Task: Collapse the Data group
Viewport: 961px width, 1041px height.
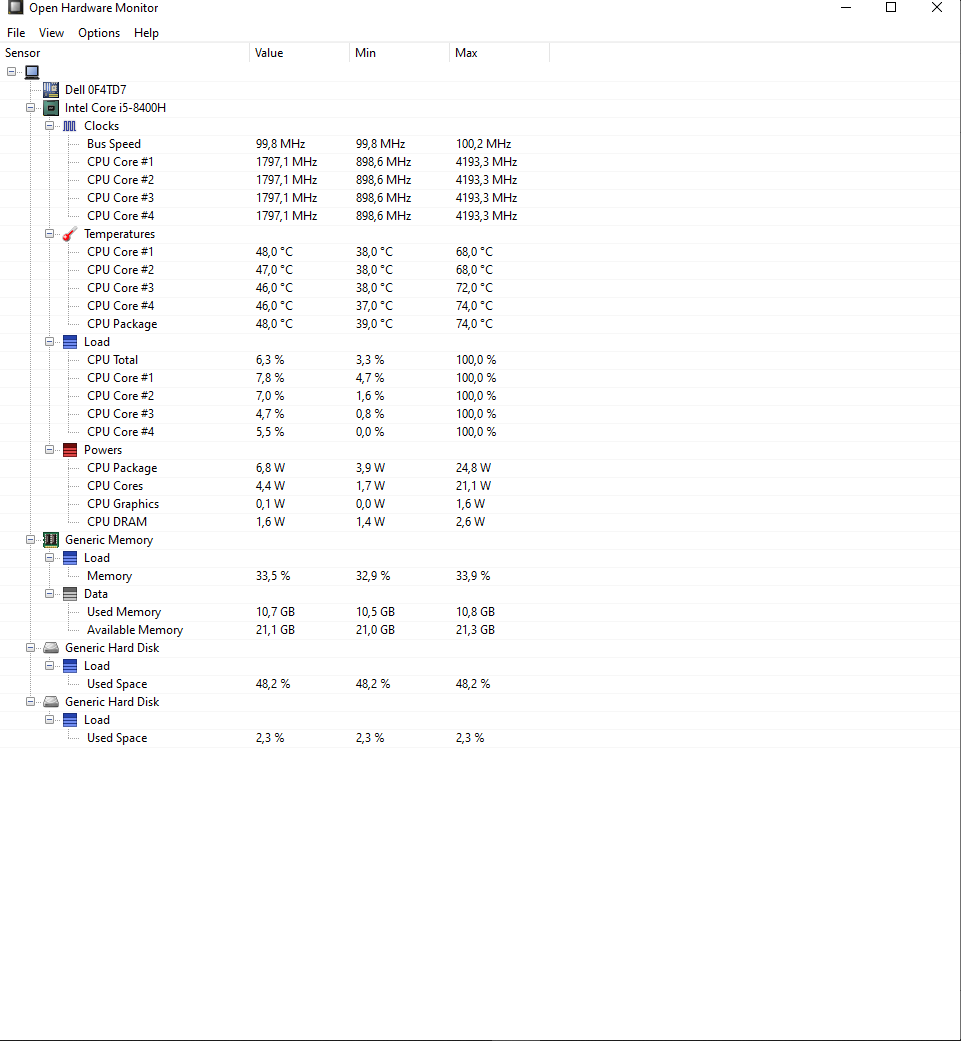Action: [x=50, y=594]
